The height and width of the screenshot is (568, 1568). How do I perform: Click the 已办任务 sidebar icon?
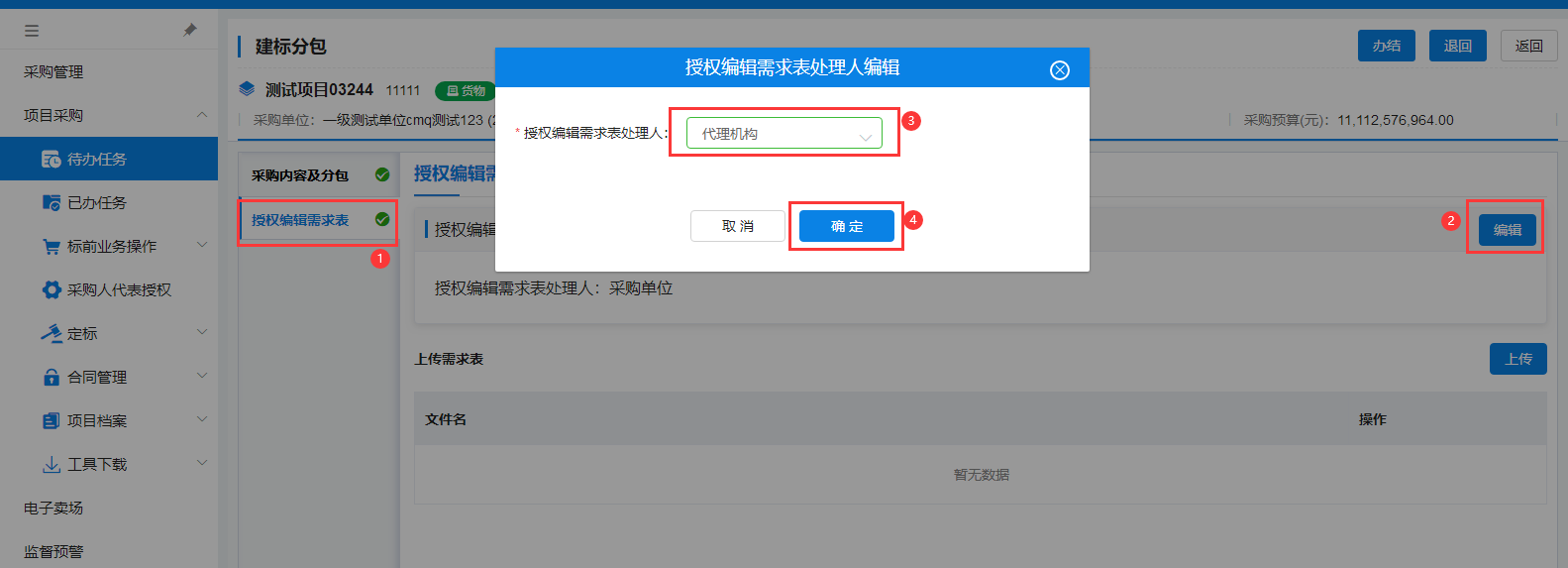tap(52, 203)
